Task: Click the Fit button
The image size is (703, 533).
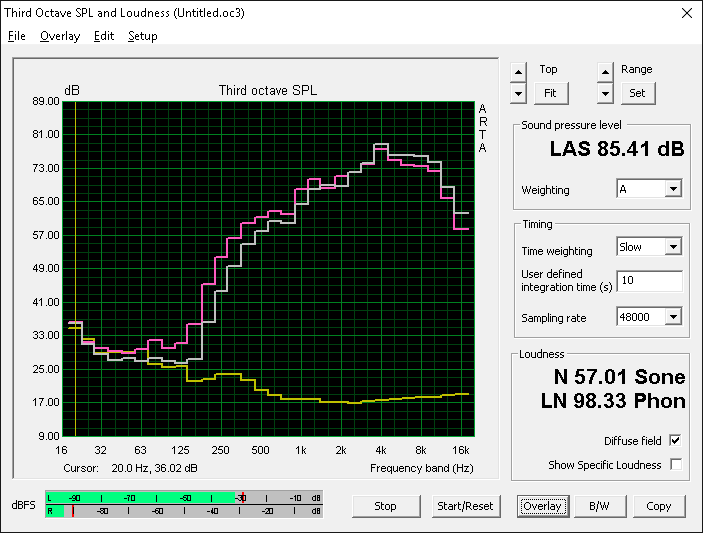Action: (551, 93)
